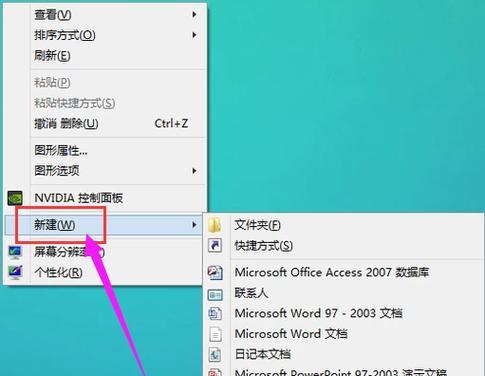Select the 粘贴快捷方式(S) entry
The height and width of the screenshot is (376, 485).
point(105,103)
